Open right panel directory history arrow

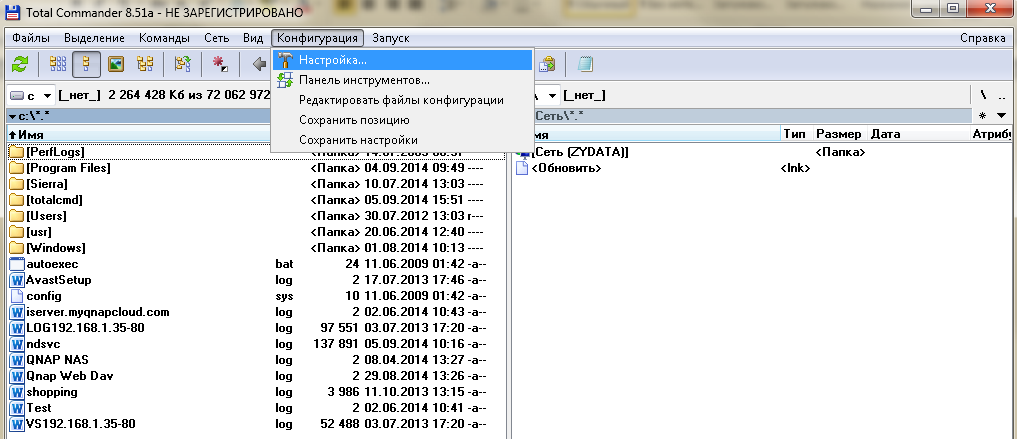[1001, 116]
